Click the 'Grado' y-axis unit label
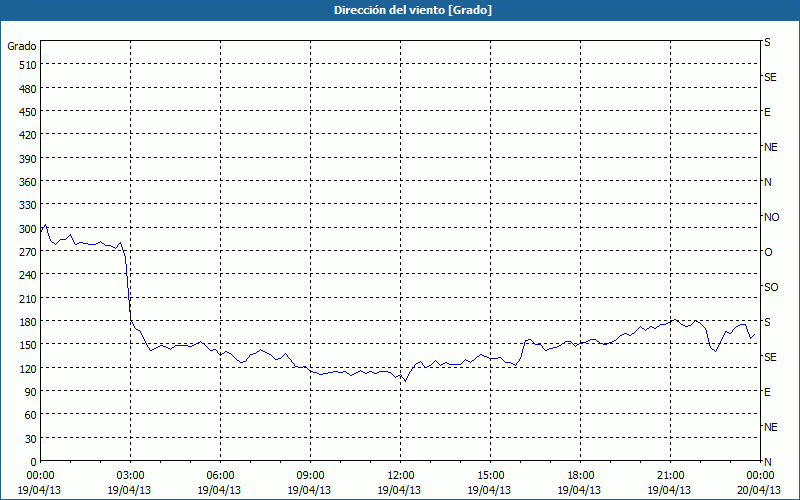The image size is (800, 500). point(22,46)
